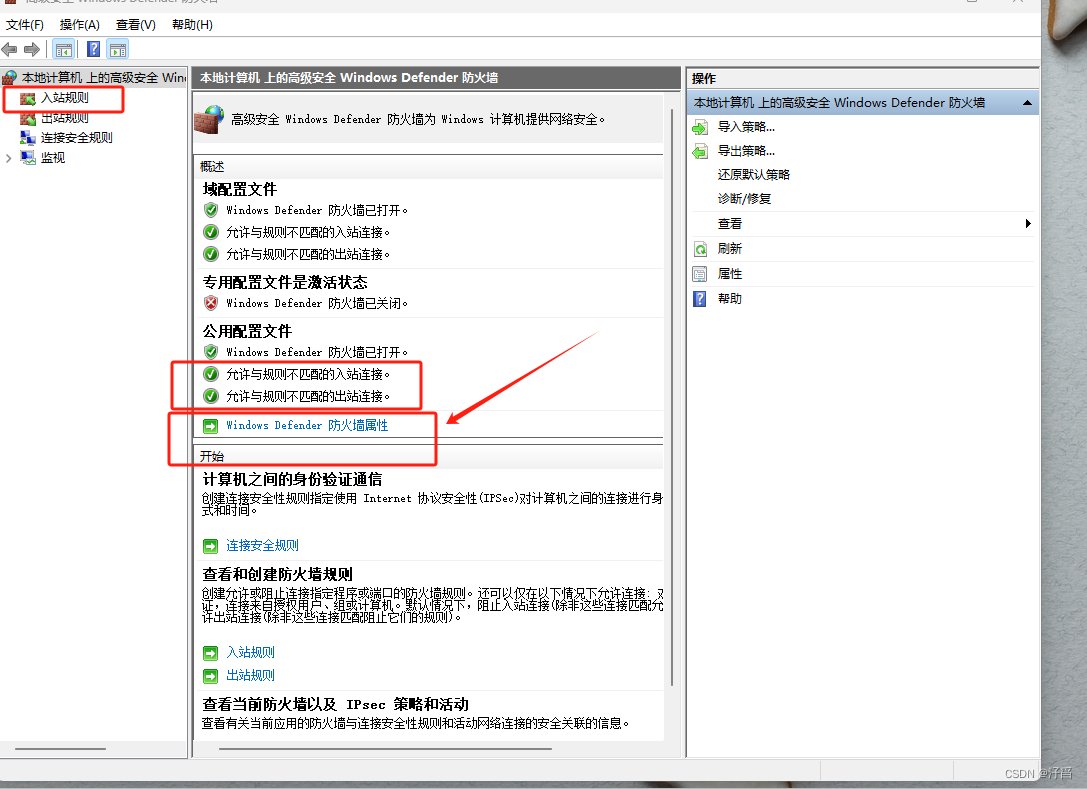
Task: Click the blue Help question mark toolbar icon
Action: [x=94, y=49]
